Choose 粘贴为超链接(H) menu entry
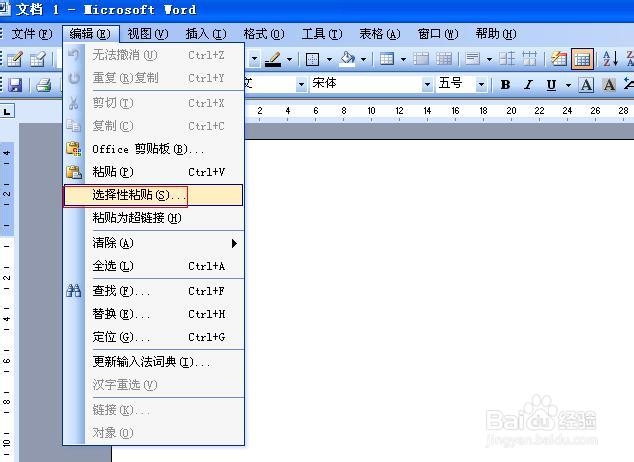Screen dimensions: 634x462 pyautogui.click(x=153, y=218)
